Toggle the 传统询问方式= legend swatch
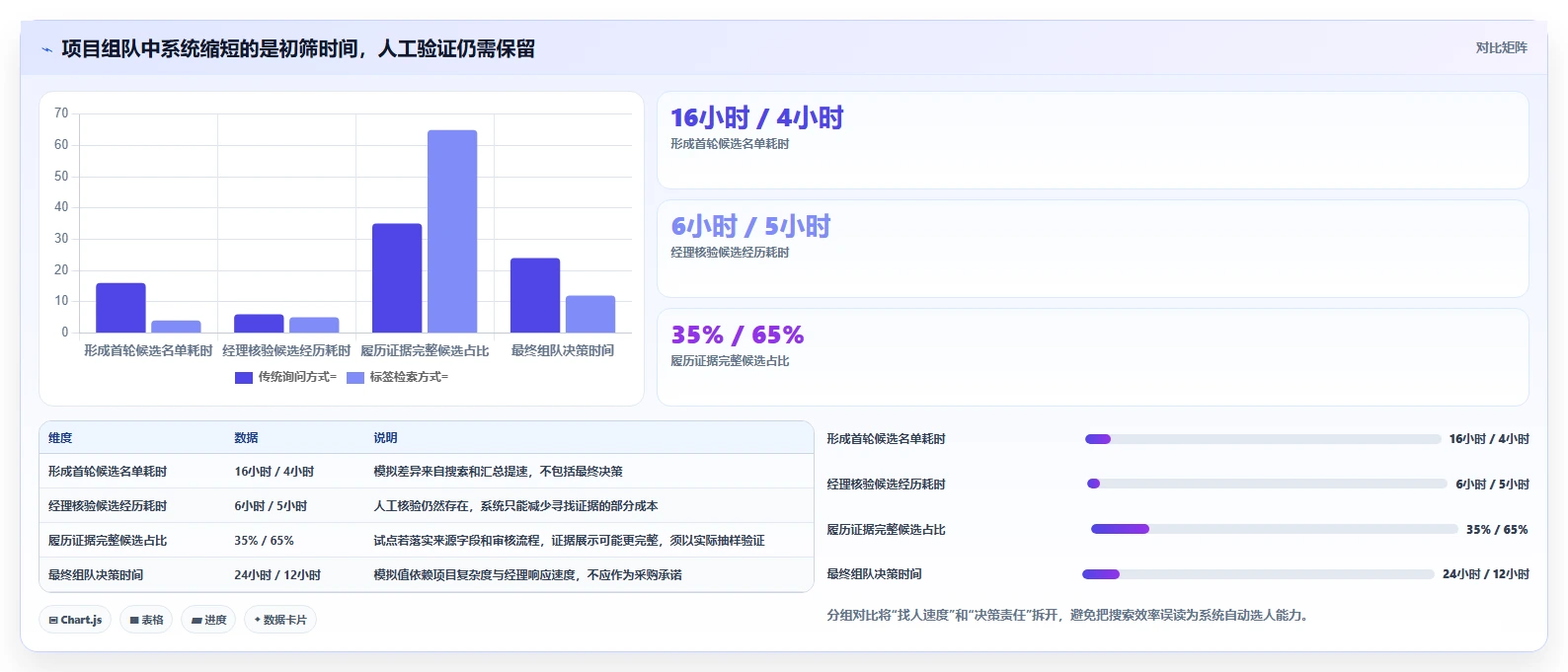 (x=244, y=378)
